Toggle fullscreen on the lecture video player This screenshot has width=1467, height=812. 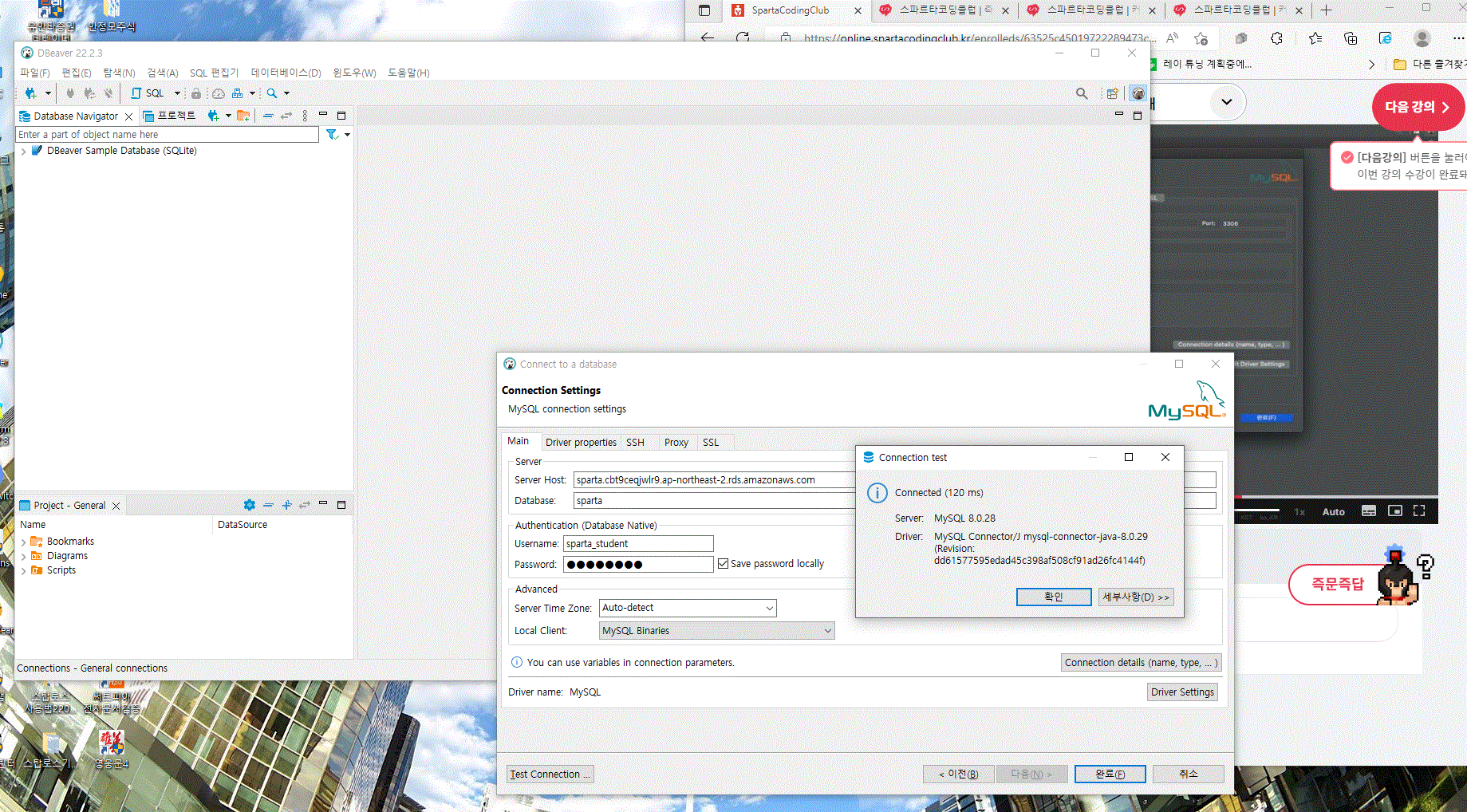point(1419,510)
